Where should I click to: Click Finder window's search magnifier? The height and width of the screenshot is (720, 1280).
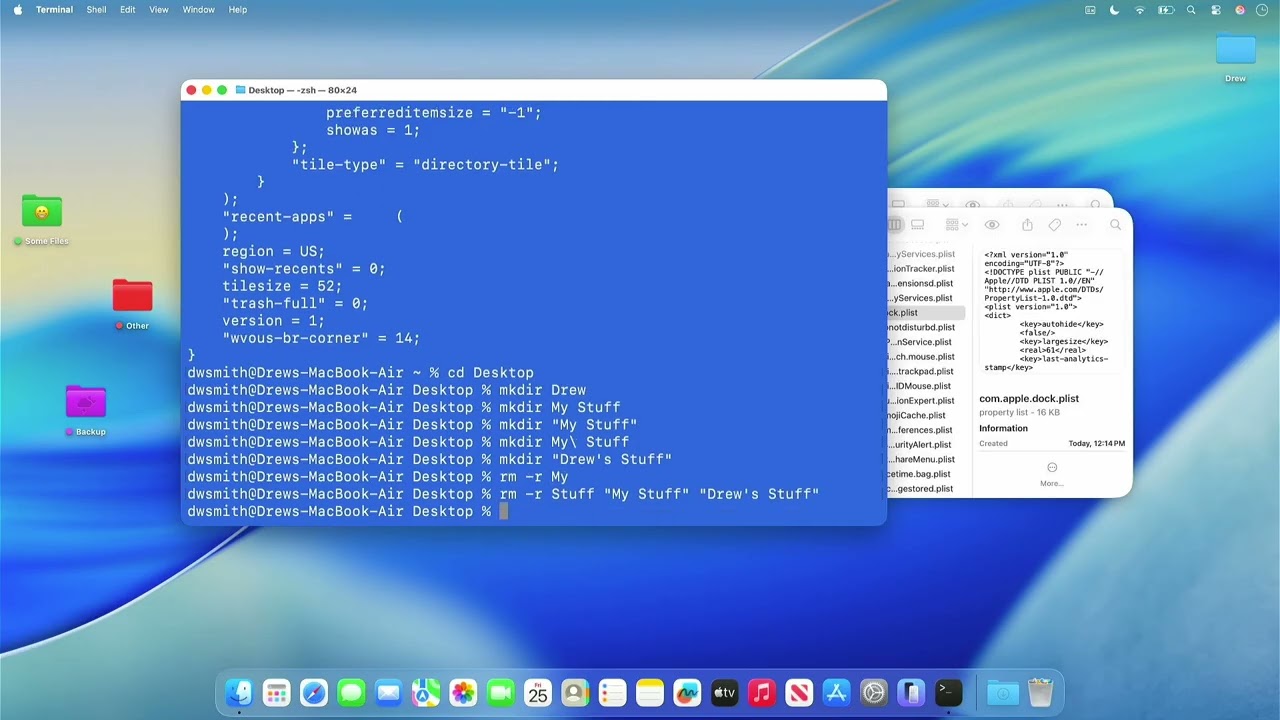pyautogui.click(x=1115, y=225)
